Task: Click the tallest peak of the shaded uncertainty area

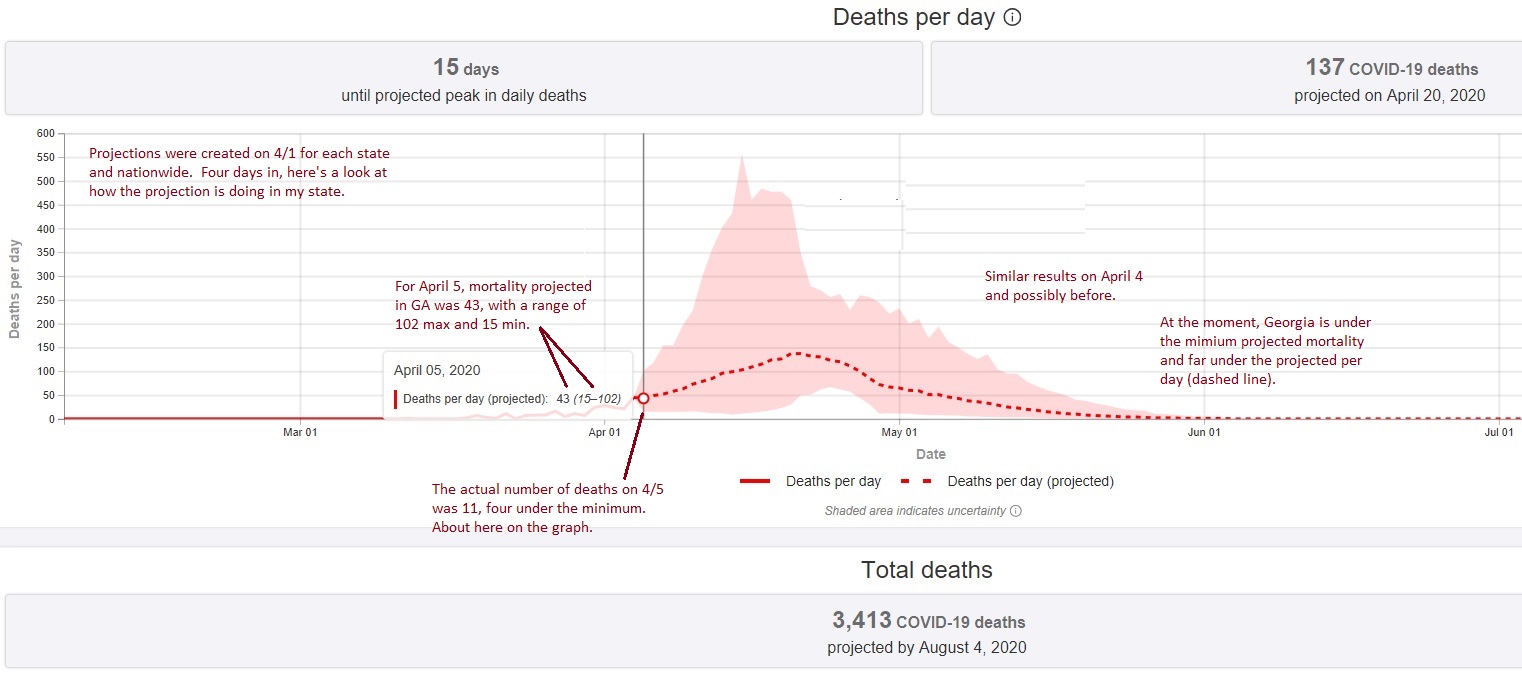Action: (741, 160)
